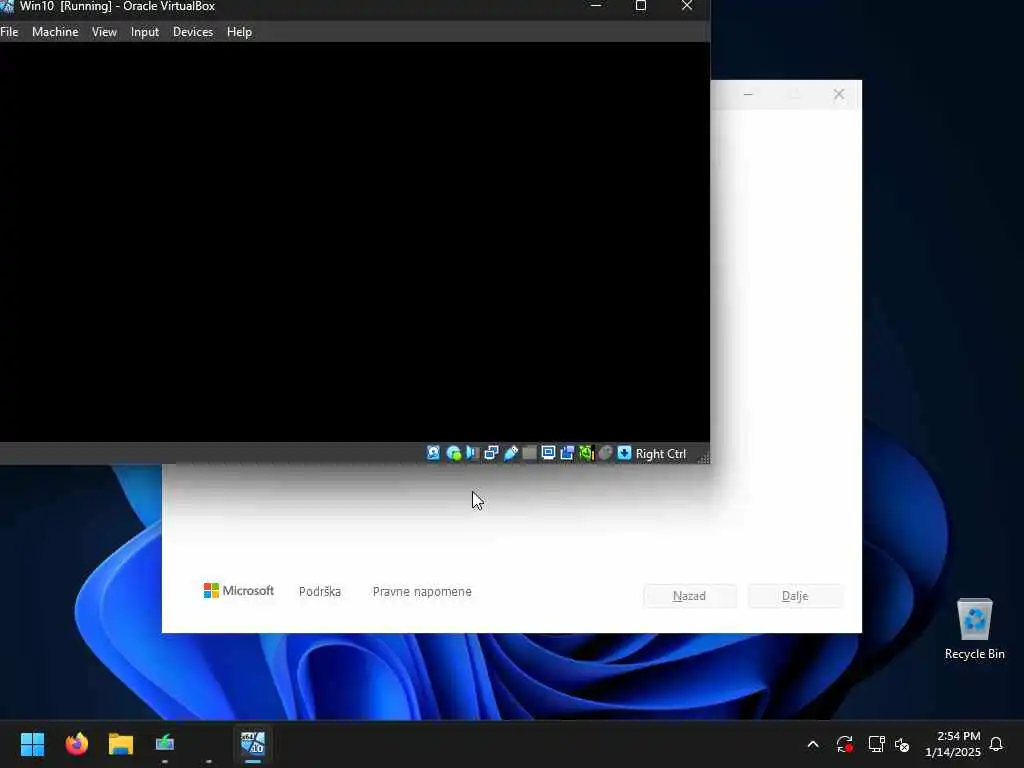The width and height of the screenshot is (1024, 768).
Task: Open the Machine menu
Action: tap(55, 31)
